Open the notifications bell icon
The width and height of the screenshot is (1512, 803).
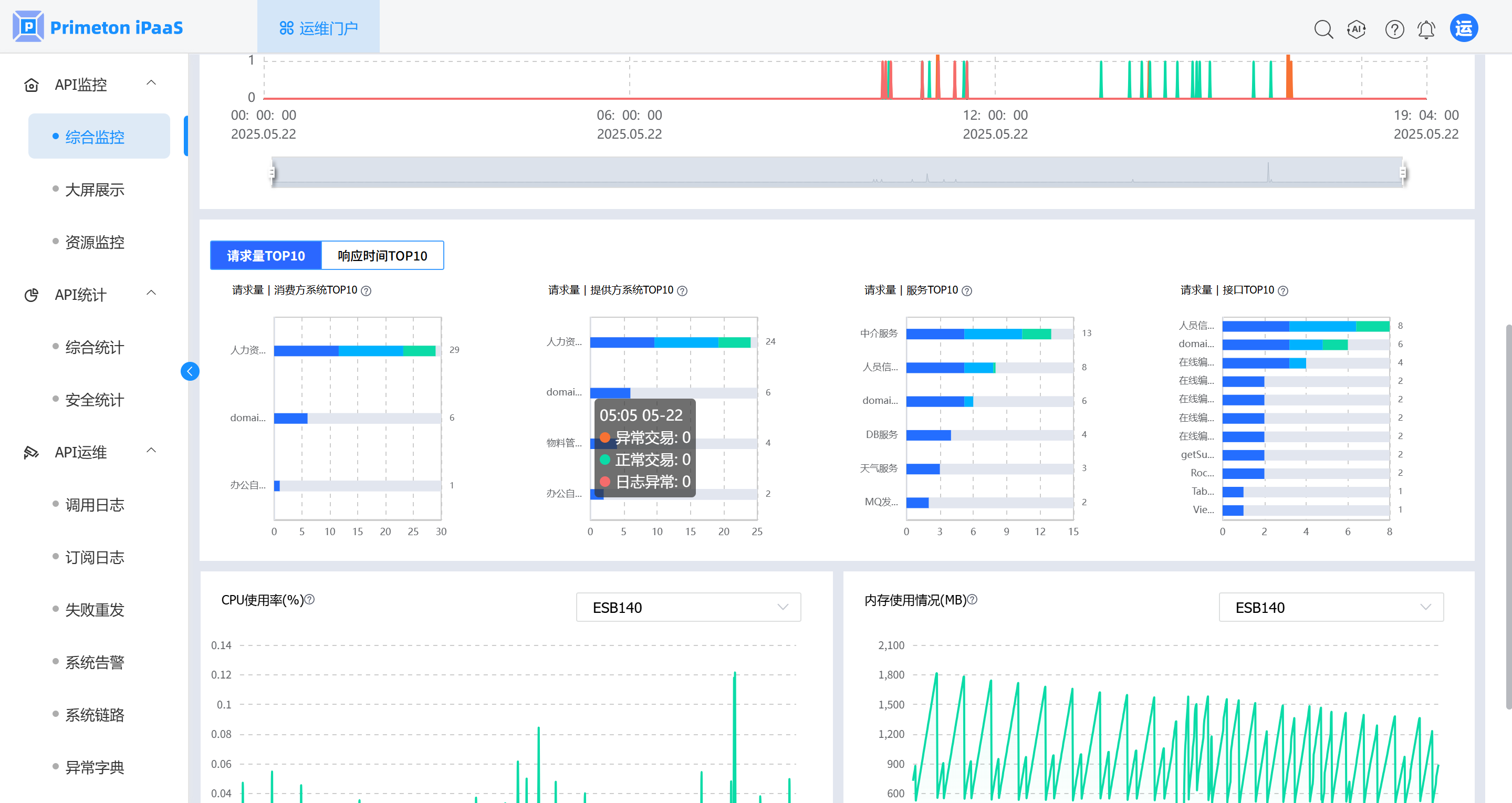click(x=1426, y=29)
